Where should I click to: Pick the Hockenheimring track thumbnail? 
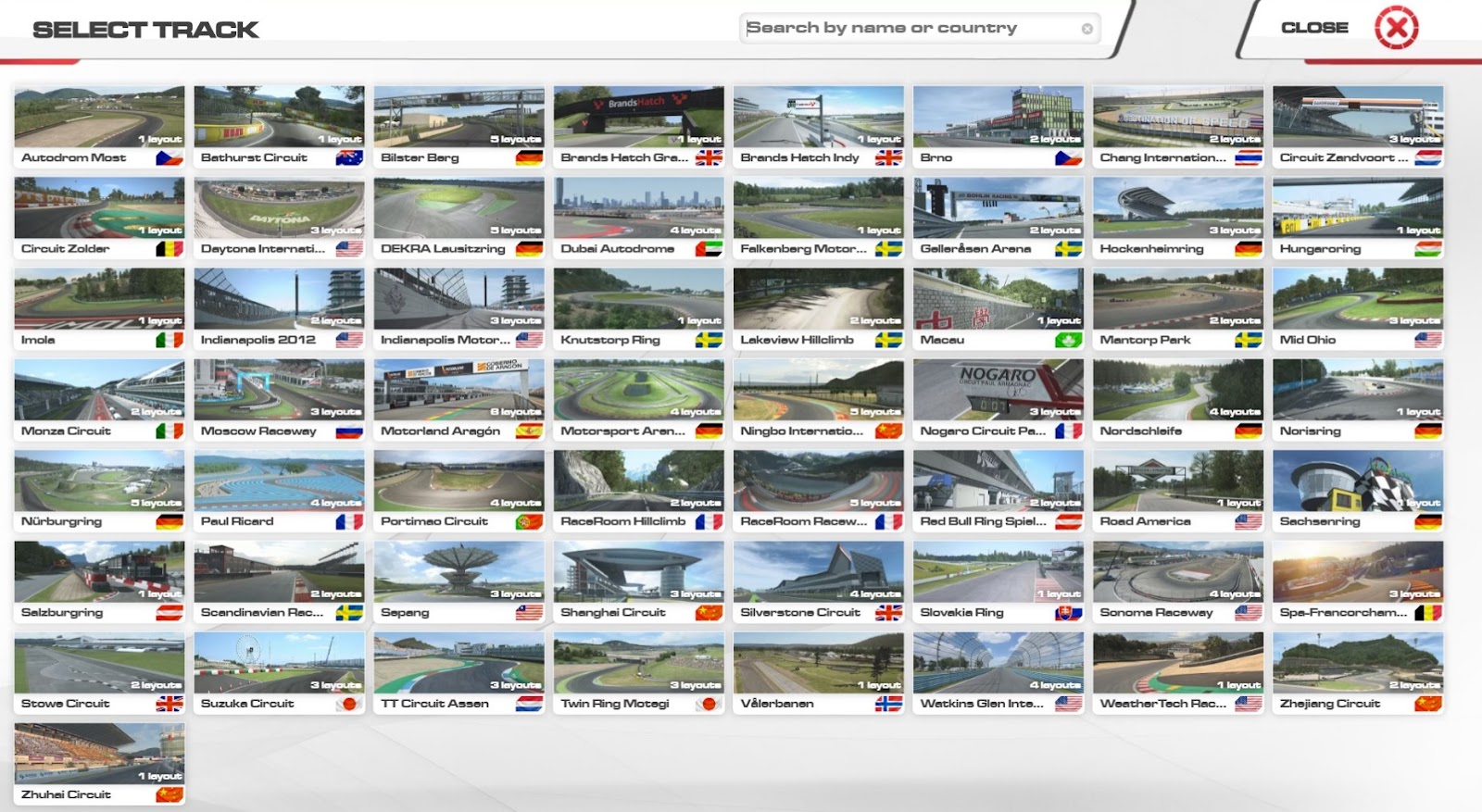pos(1178,207)
